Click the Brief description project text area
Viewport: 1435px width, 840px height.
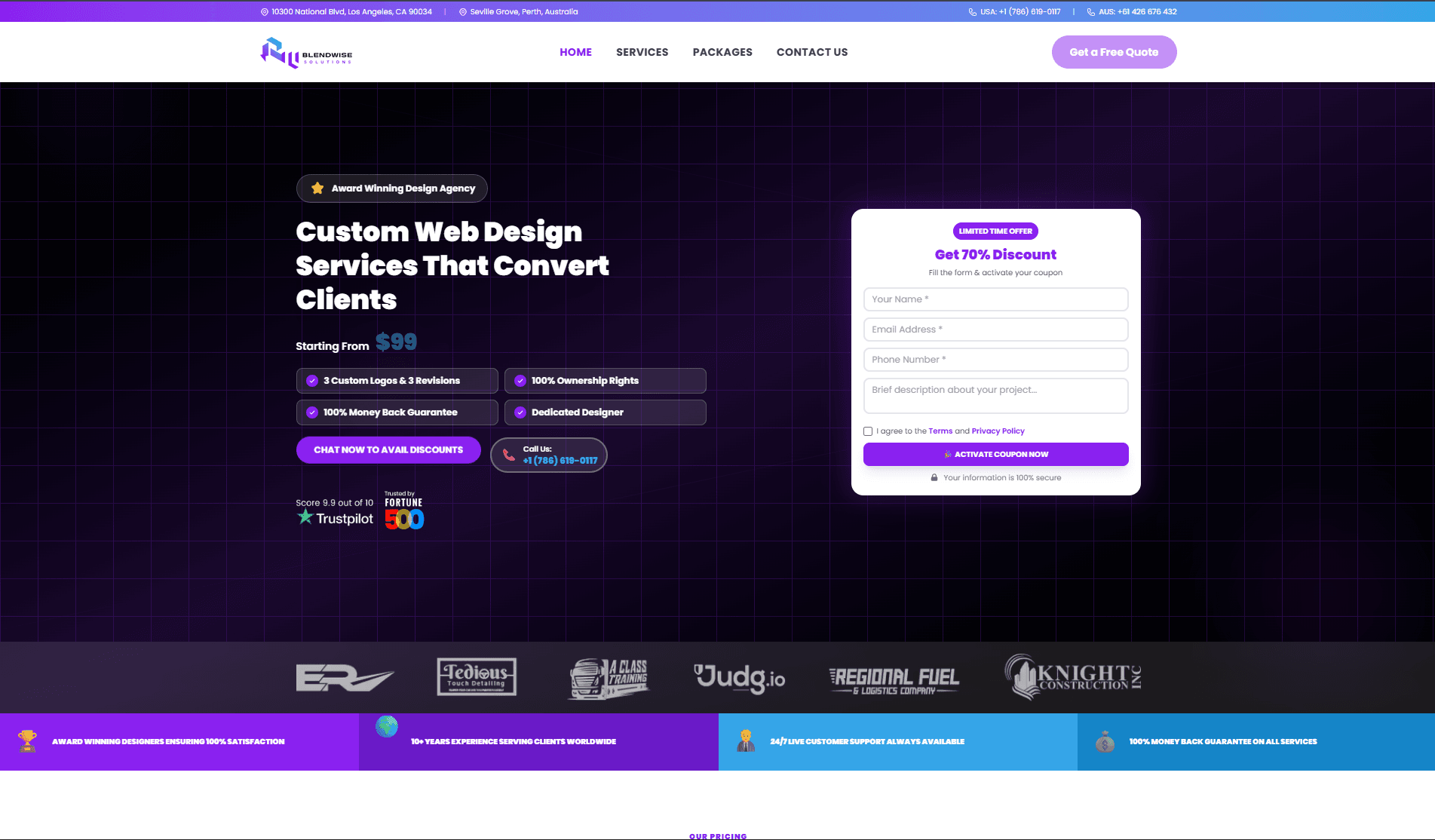[995, 395]
